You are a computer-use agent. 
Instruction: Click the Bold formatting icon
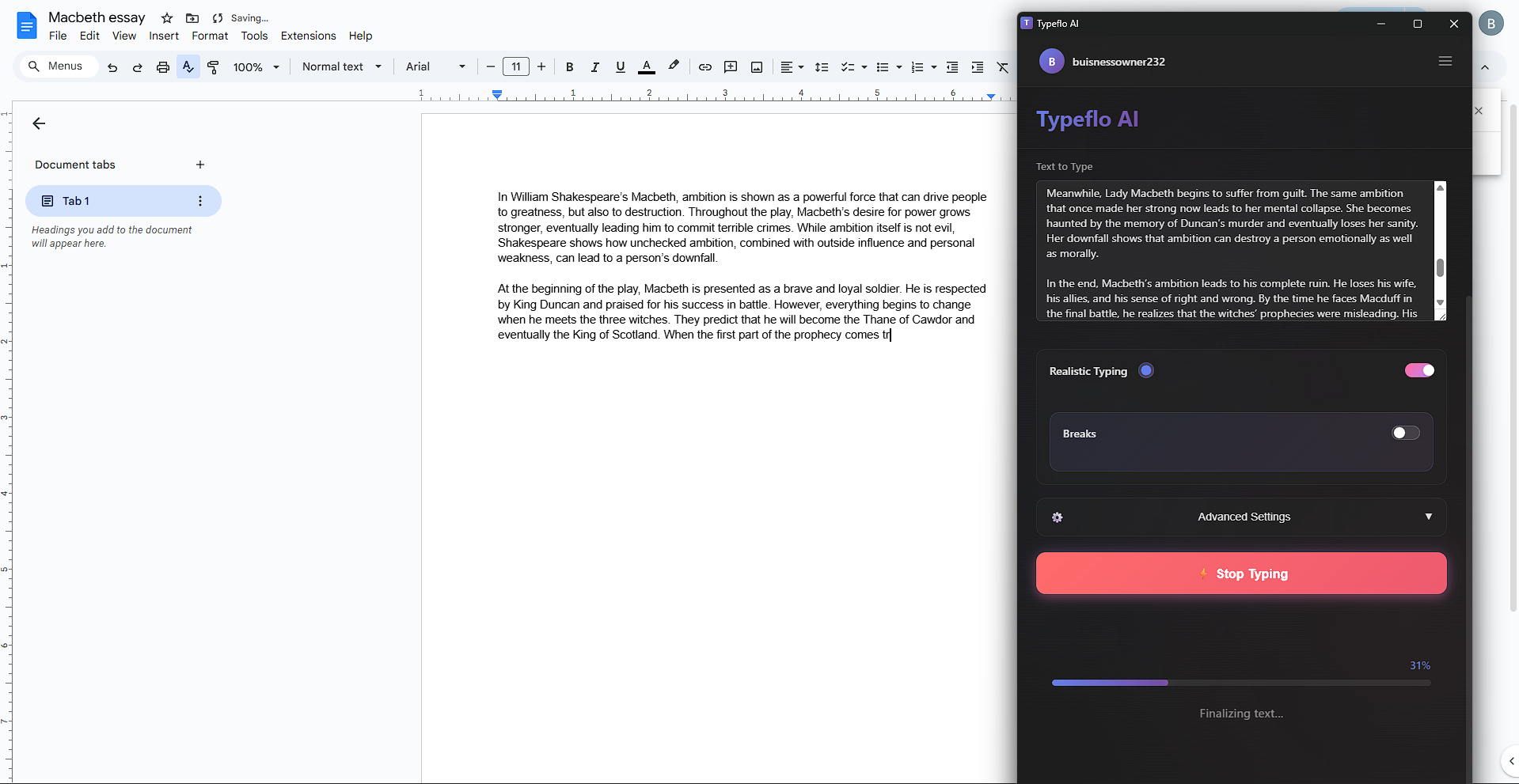click(x=569, y=67)
